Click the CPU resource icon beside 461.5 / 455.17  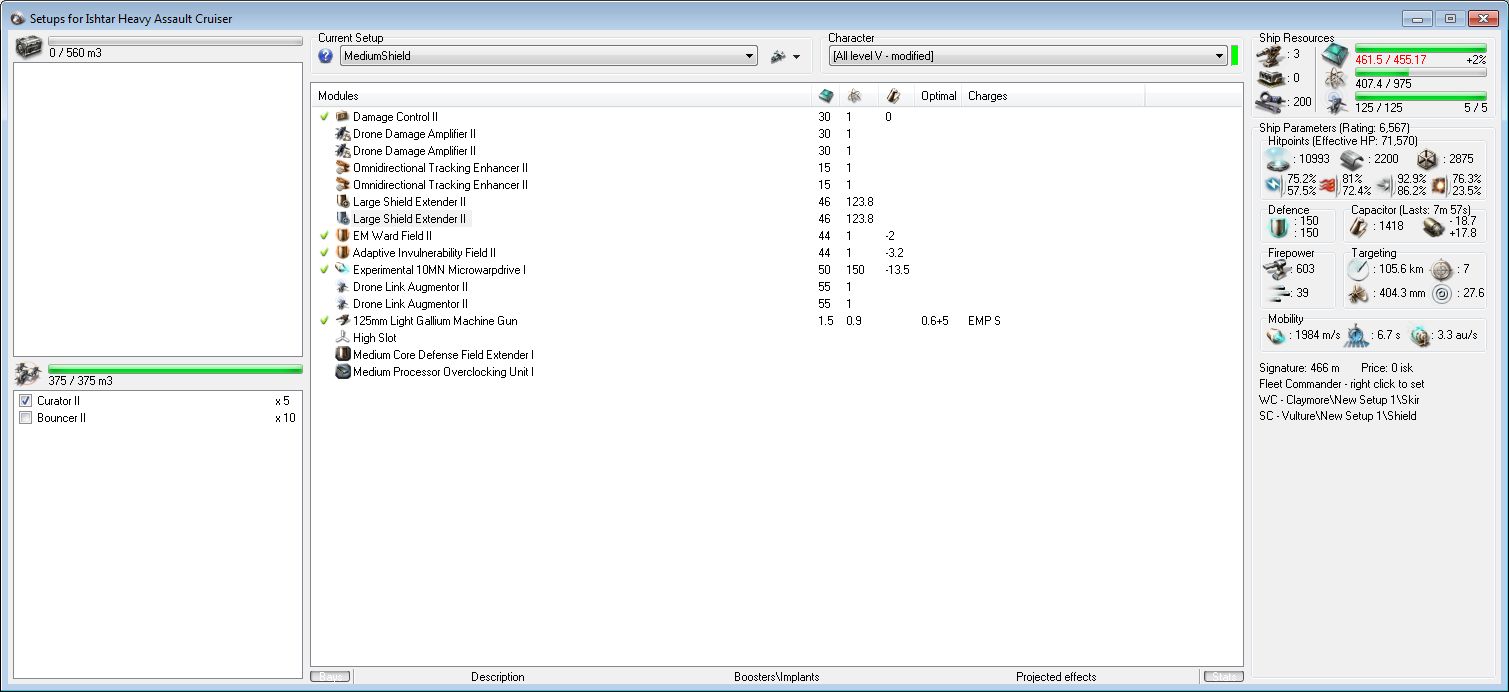1335,54
